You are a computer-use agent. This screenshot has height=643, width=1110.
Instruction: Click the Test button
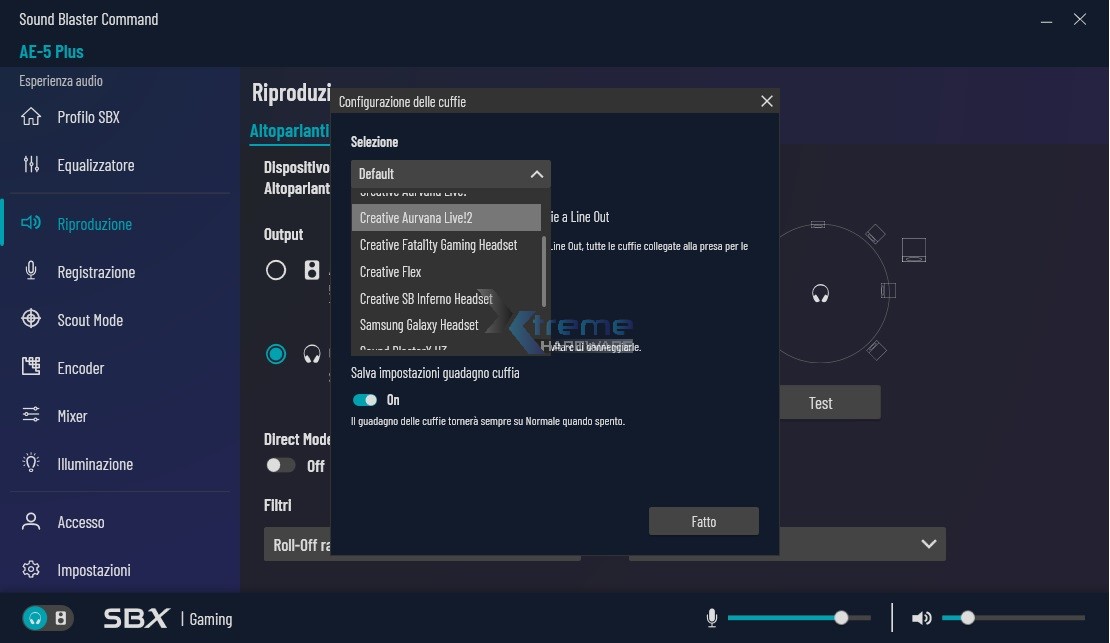coord(820,403)
